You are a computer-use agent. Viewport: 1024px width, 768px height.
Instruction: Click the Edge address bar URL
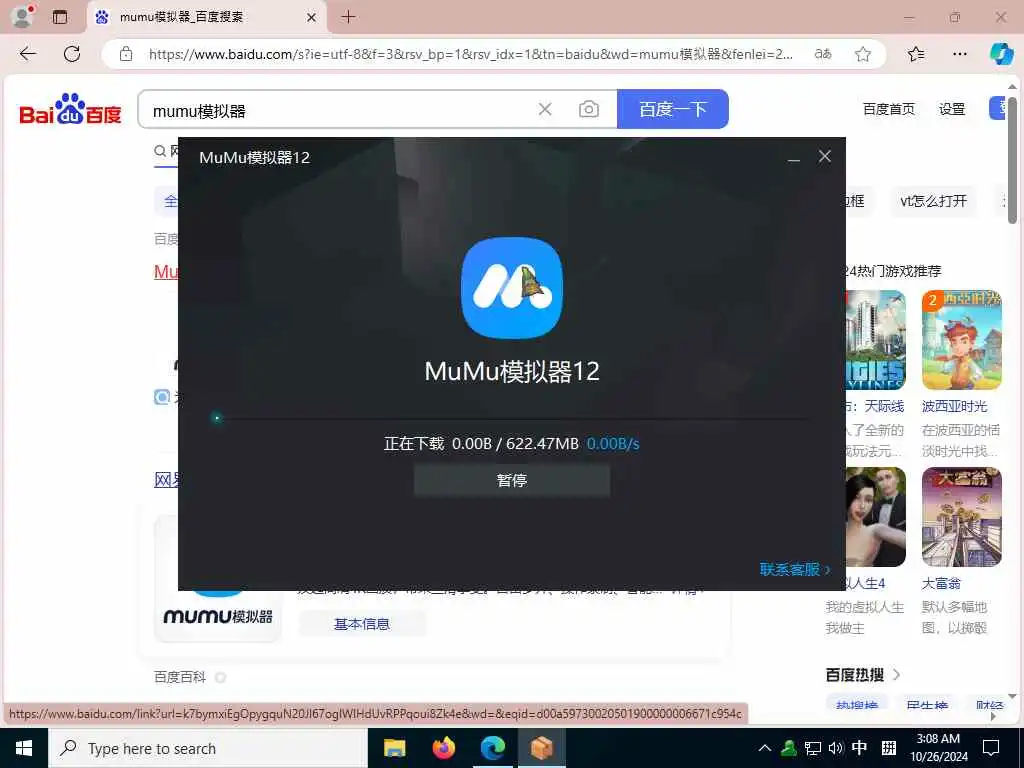(x=470, y=54)
